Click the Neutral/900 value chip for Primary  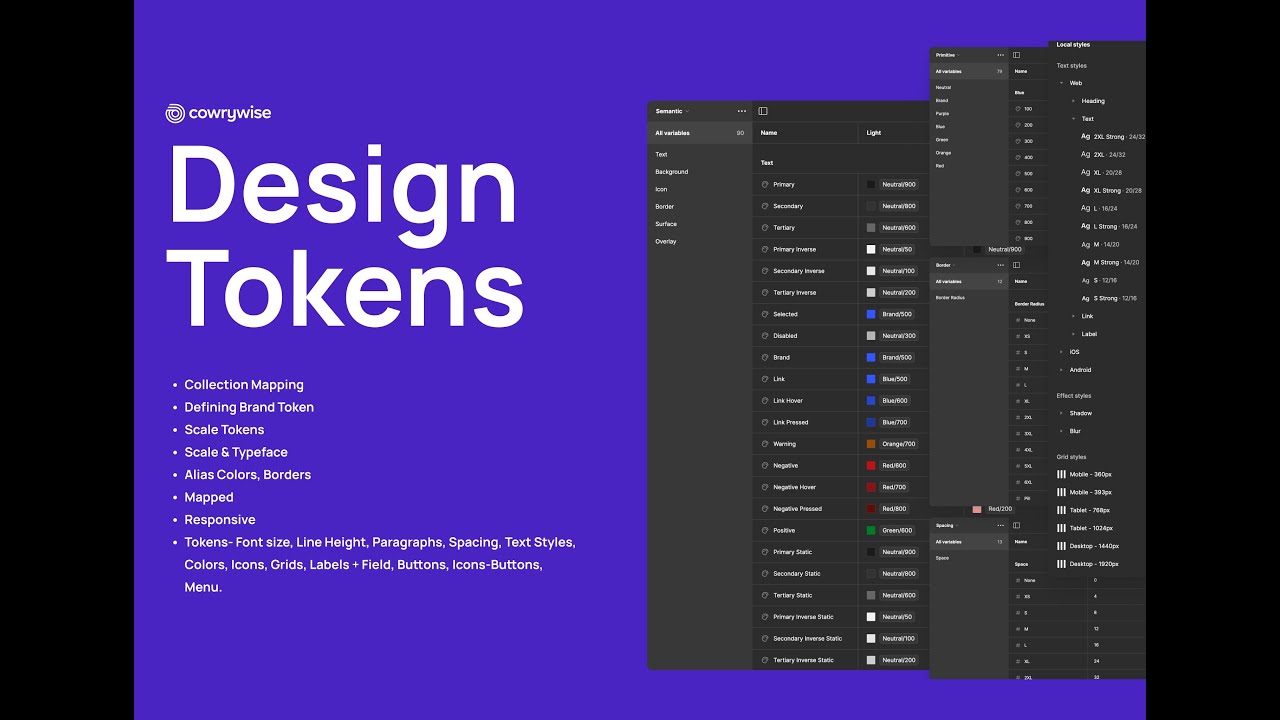(899, 184)
